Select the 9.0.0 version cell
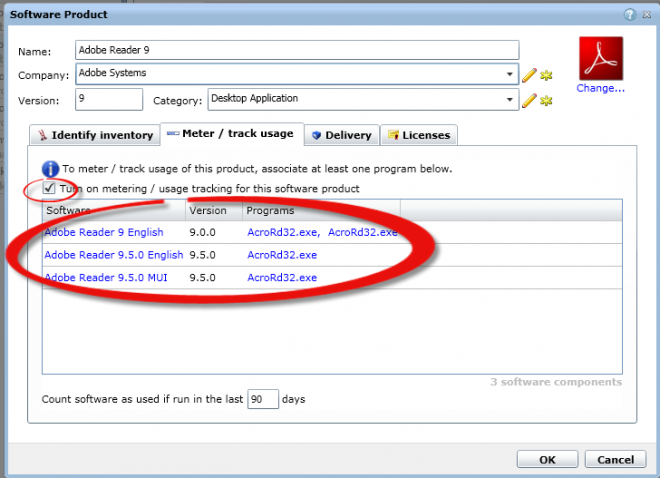The height and width of the screenshot is (478, 660). pyautogui.click(x=202, y=232)
